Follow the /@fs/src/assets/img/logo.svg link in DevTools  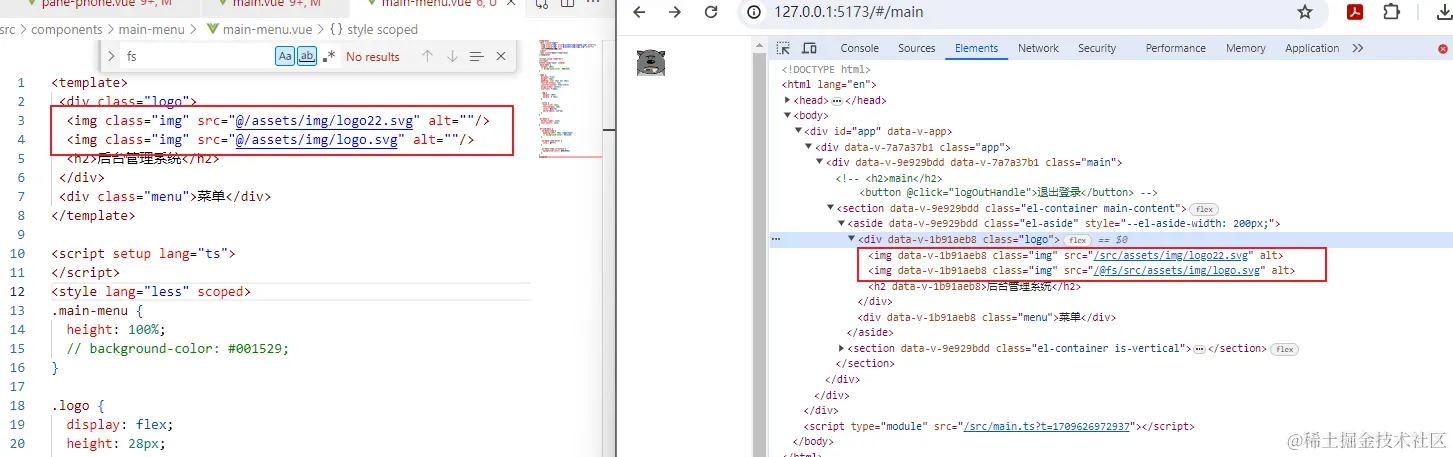tap(1179, 271)
